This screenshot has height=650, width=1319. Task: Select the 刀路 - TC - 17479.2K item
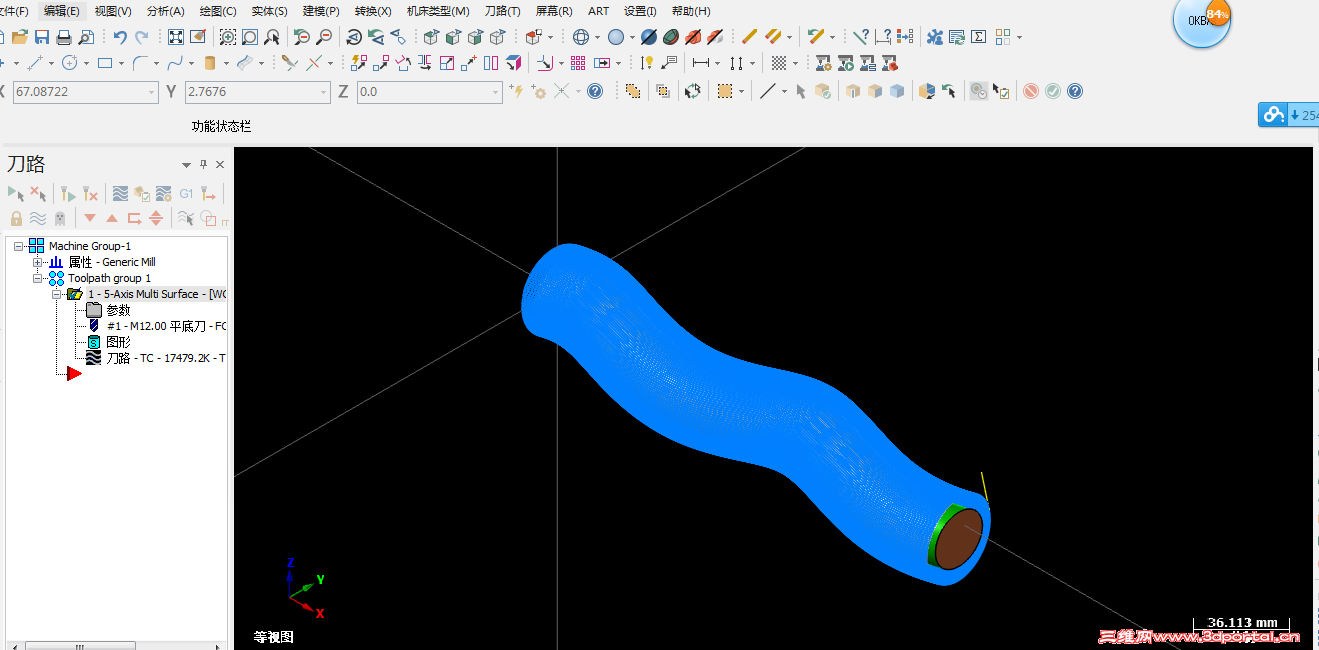(x=156, y=358)
